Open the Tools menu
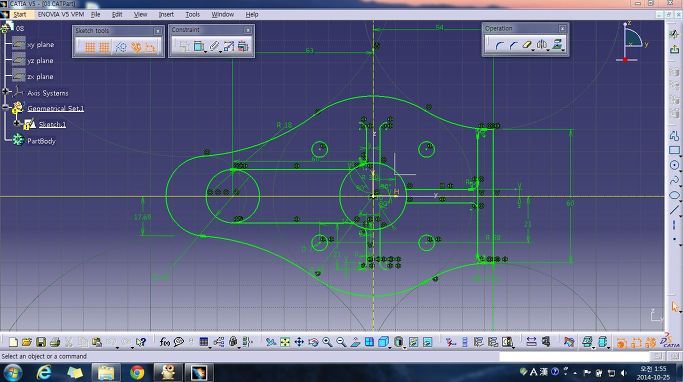The width and height of the screenshot is (683, 382). 193,14
